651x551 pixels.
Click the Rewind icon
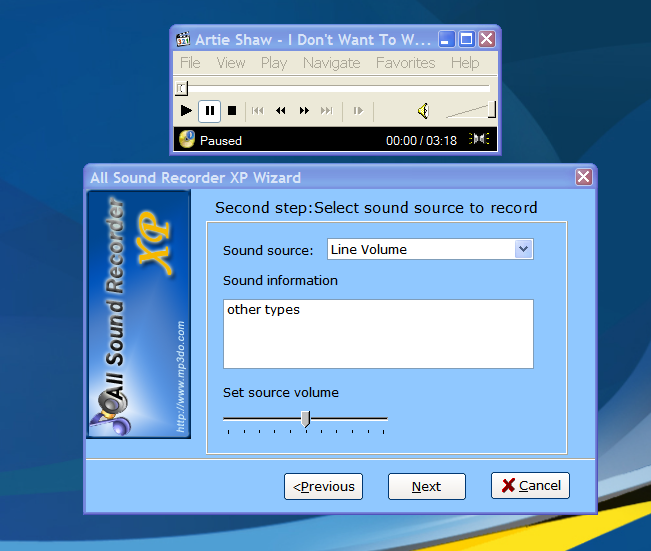(x=281, y=111)
